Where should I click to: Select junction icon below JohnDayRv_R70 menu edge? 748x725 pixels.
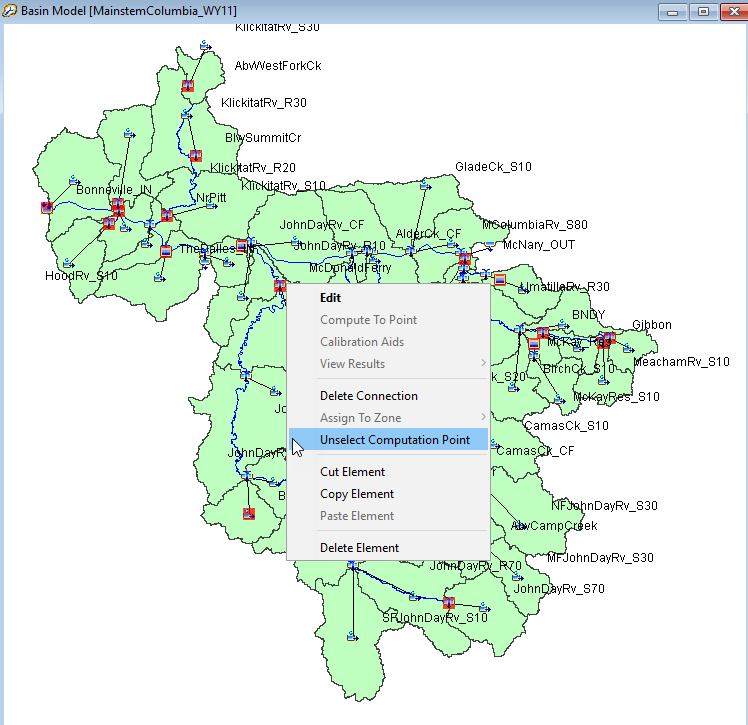coord(353,565)
